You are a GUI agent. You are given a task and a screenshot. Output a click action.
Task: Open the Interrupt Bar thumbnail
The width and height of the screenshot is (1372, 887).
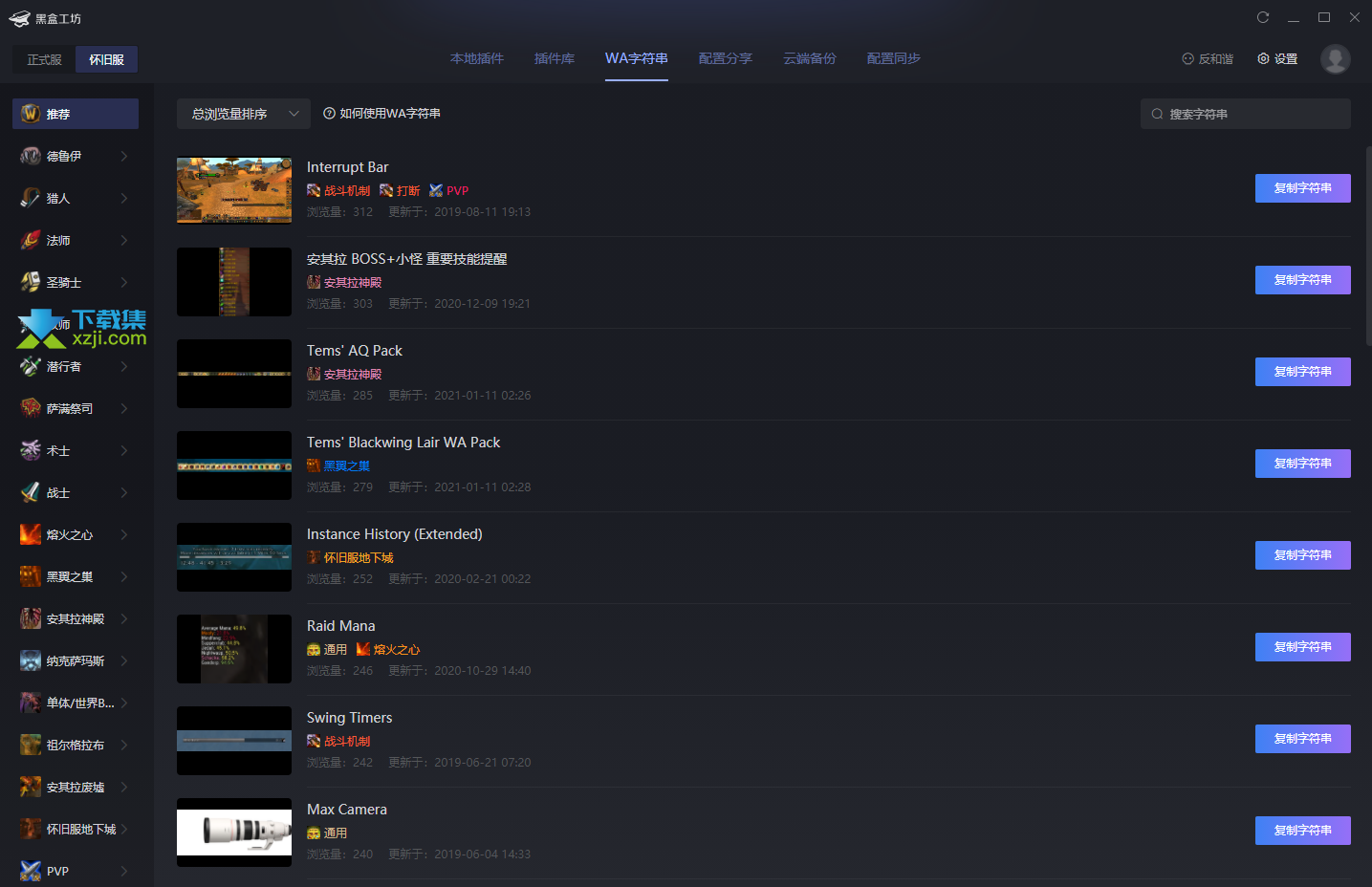point(234,190)
